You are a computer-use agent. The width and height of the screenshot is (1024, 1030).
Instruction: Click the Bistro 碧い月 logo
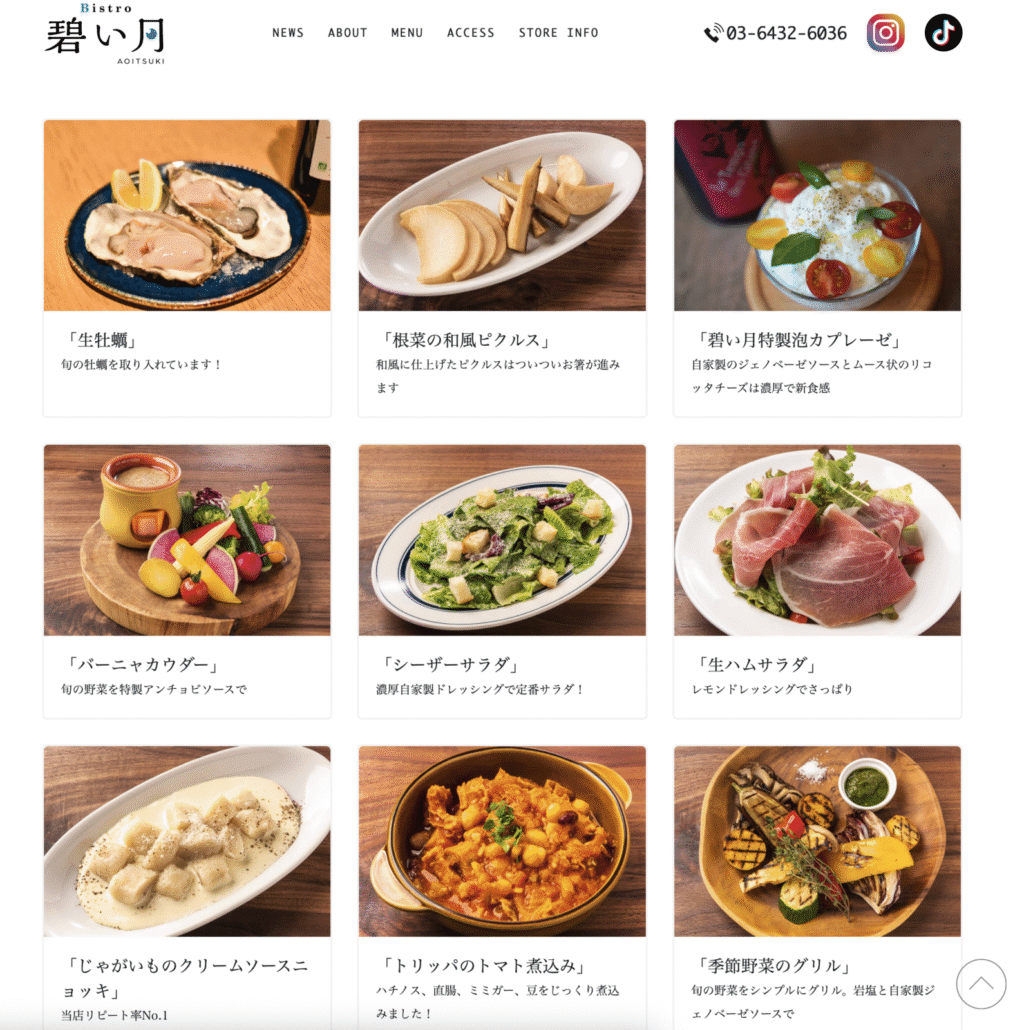(x=105, y=34)
